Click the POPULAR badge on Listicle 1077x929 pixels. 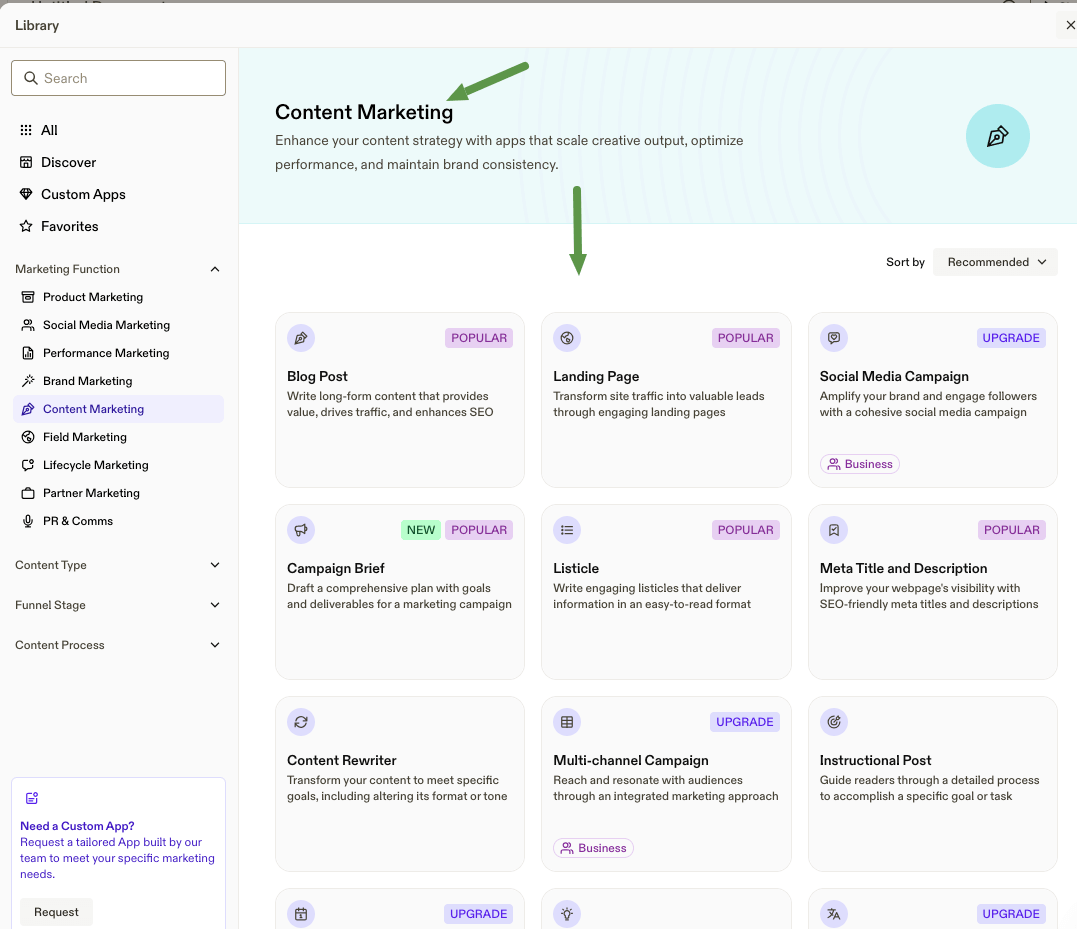745,530
